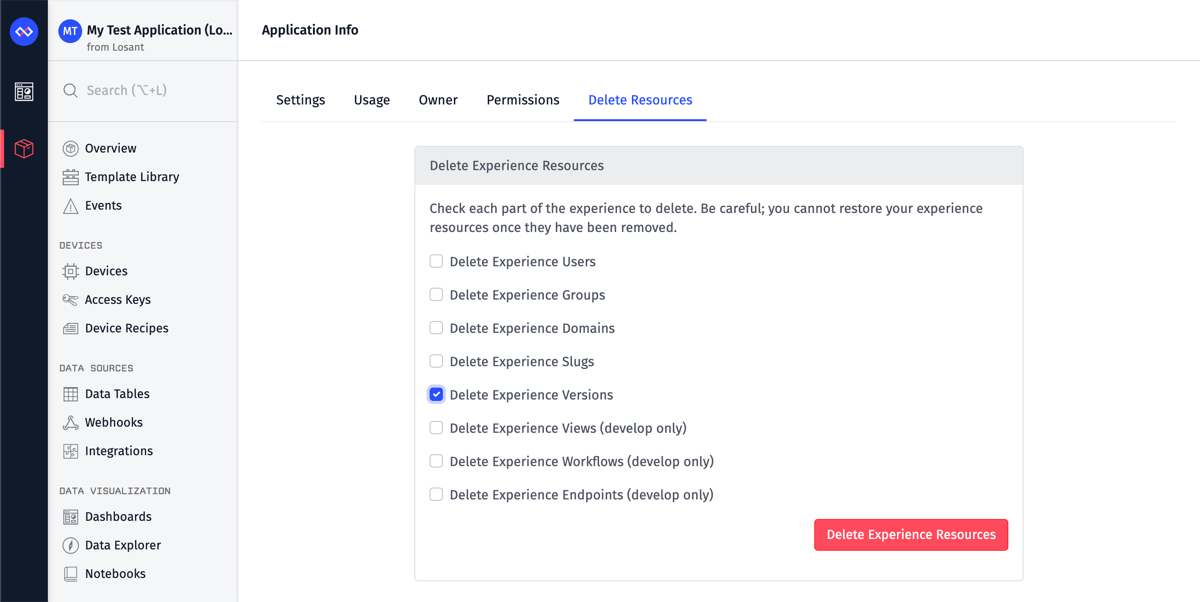Image resolution: width=1200 pixels, height=602 pixels.
Task: Go to Webhooks
Action: [114, 423]
